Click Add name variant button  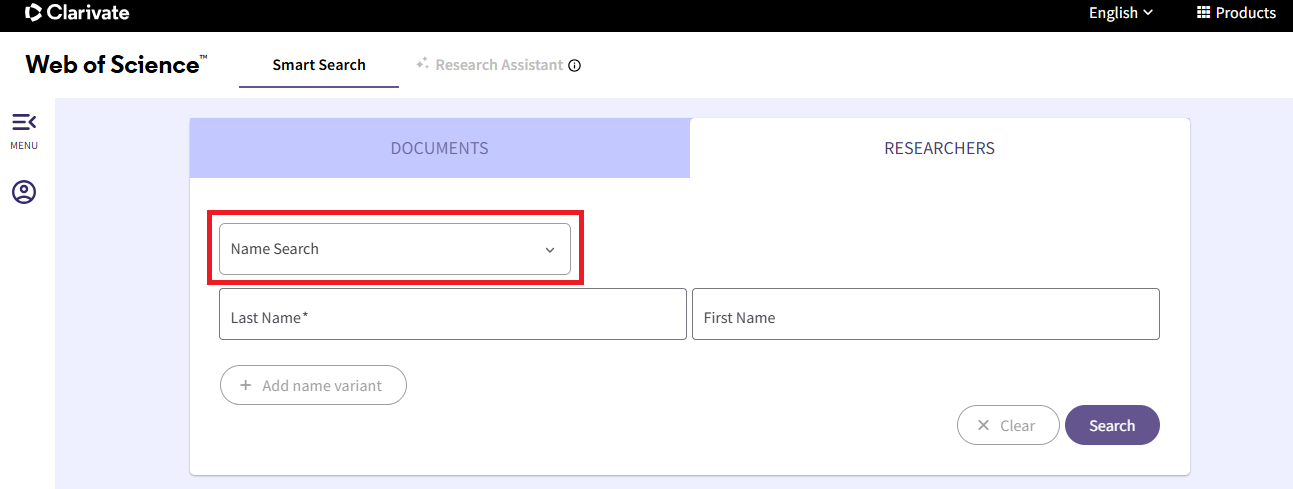point(313,385)
